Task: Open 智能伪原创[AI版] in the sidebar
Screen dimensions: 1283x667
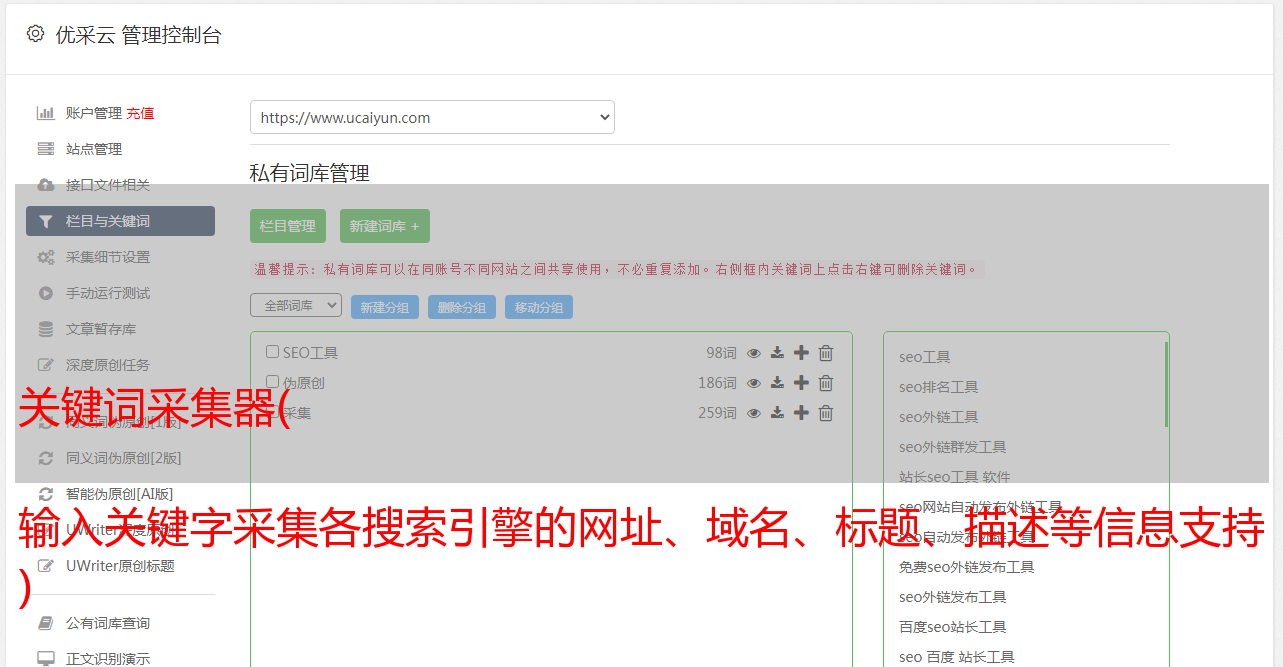Action: [120, 494]
